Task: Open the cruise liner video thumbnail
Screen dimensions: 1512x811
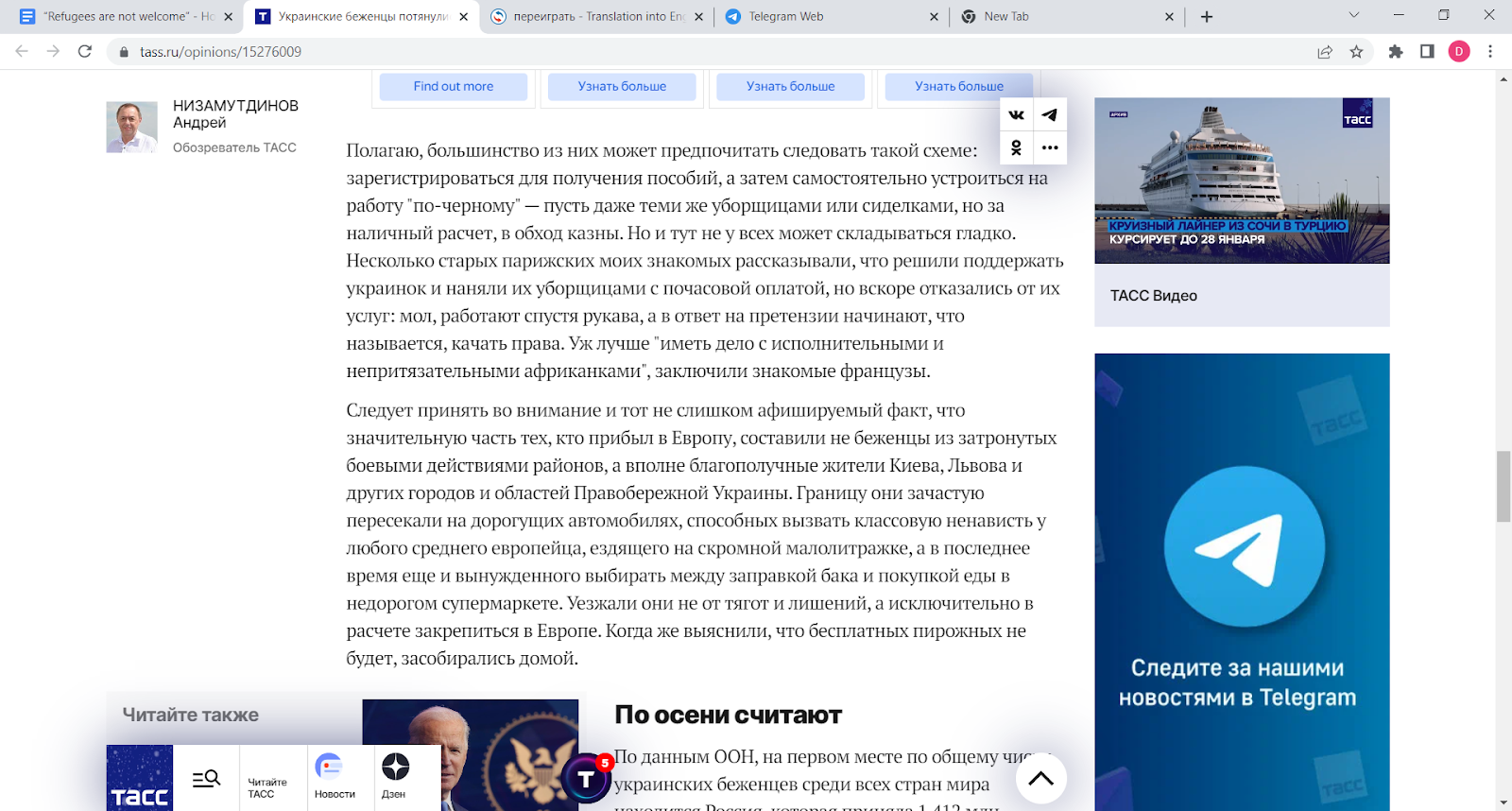Action: 1242,181
